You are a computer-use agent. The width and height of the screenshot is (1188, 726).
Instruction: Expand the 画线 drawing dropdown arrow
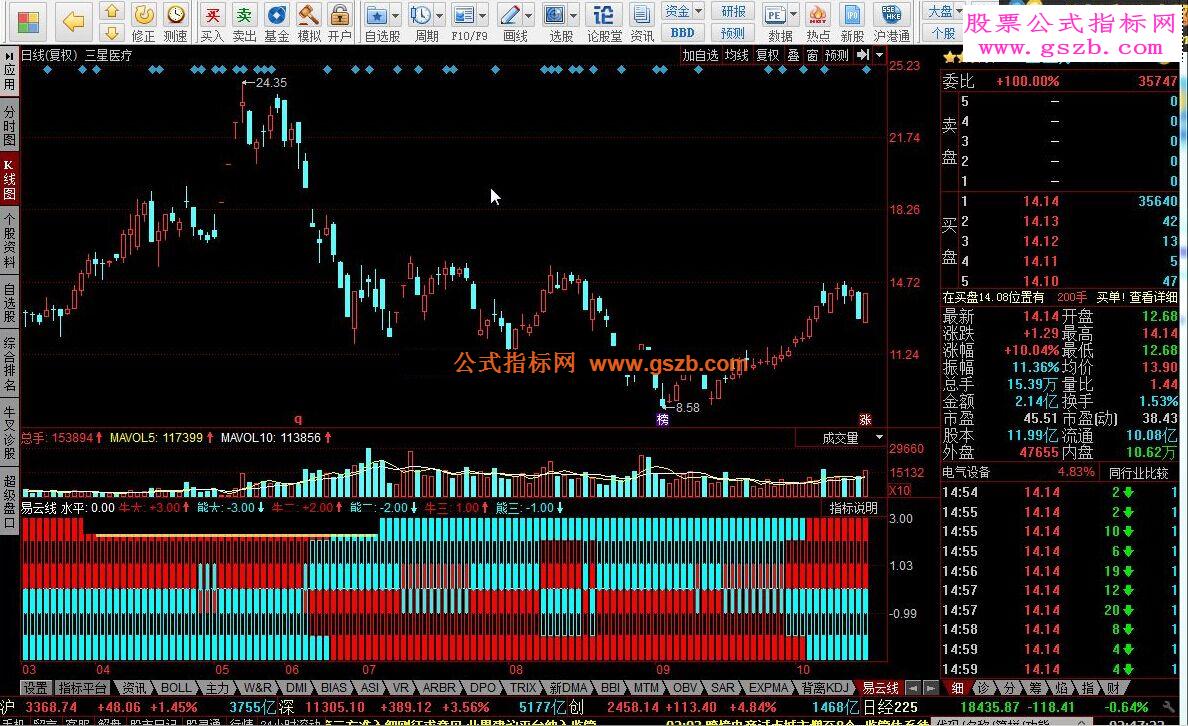(x=529, y=15)
